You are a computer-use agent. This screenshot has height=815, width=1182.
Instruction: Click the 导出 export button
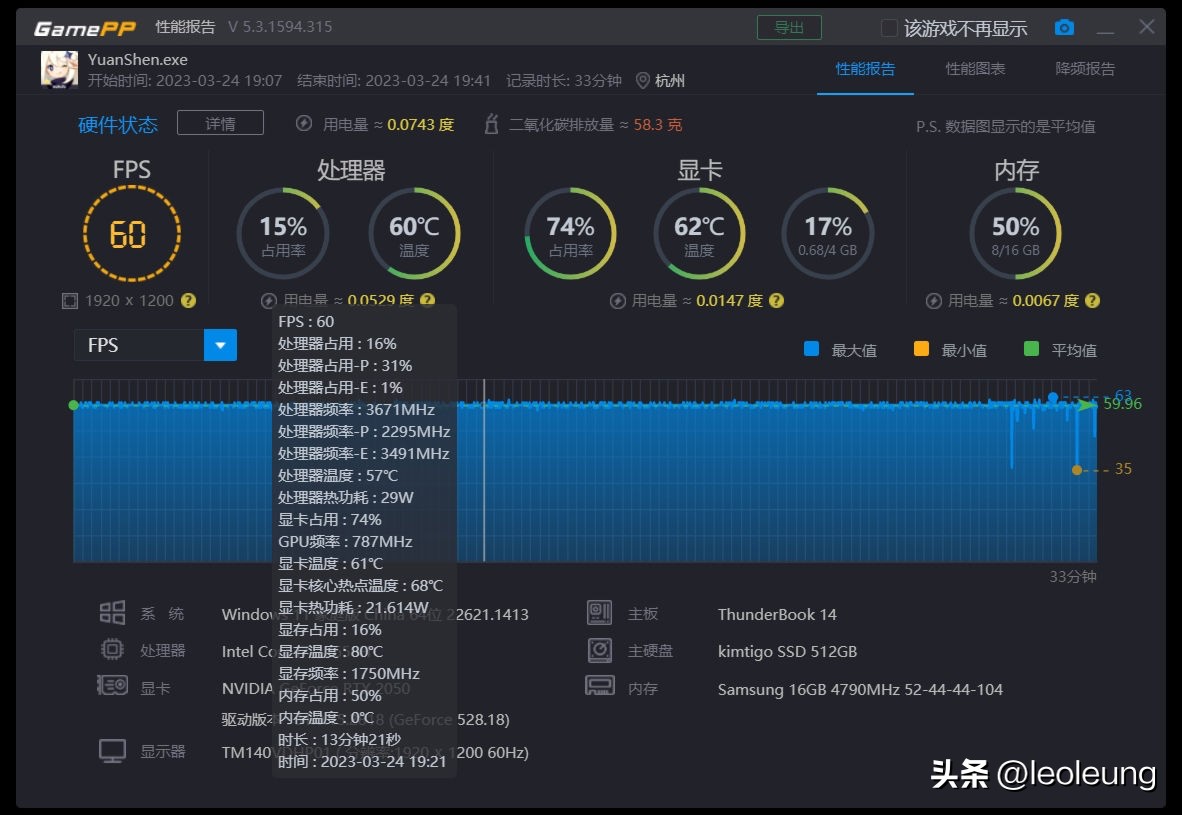(789, 28)
